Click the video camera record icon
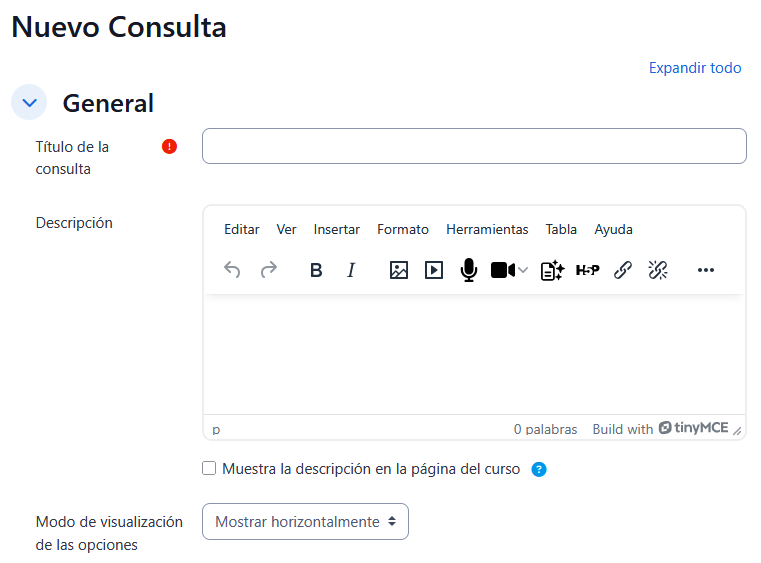Viewport: 761px width, 563px height. [x=502, y=270]
